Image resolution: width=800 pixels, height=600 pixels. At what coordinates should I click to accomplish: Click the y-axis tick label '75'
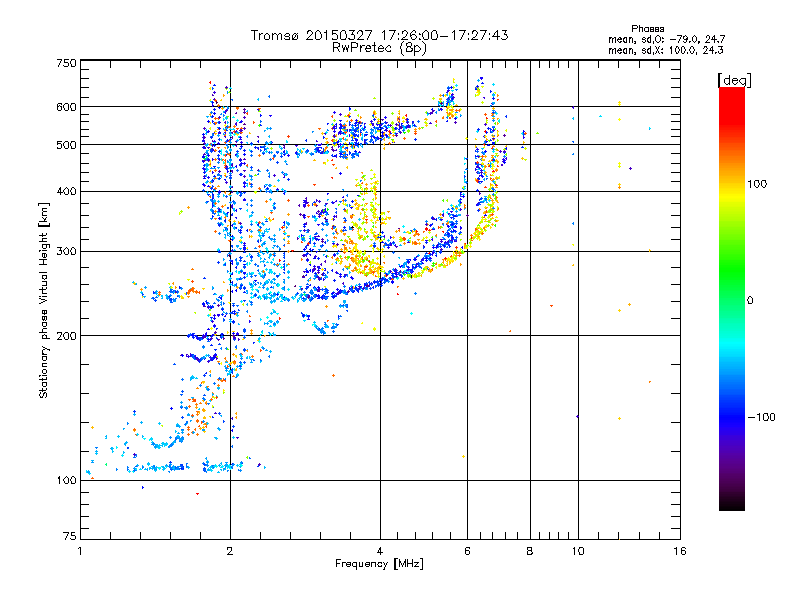click(x=70, y=536)
